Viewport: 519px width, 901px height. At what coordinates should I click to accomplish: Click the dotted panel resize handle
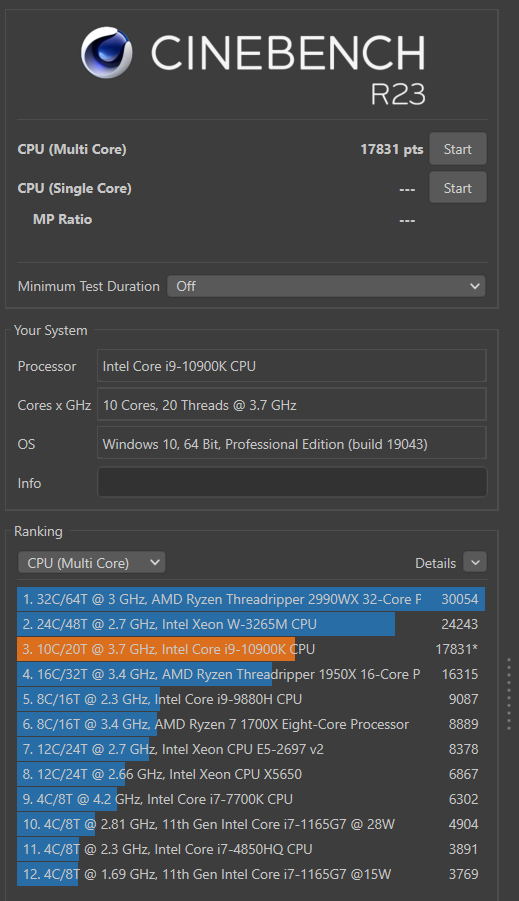pos(509,694)
